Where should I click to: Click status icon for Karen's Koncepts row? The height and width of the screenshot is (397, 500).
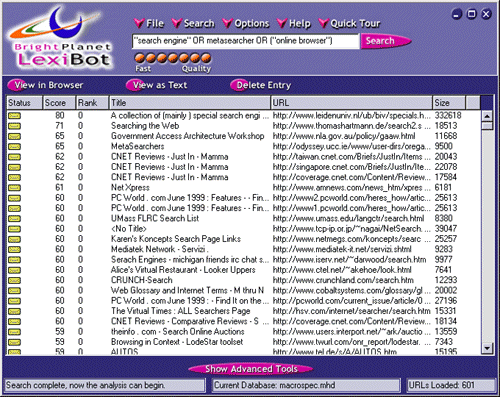pyautogui.click(x=14, y=239)
